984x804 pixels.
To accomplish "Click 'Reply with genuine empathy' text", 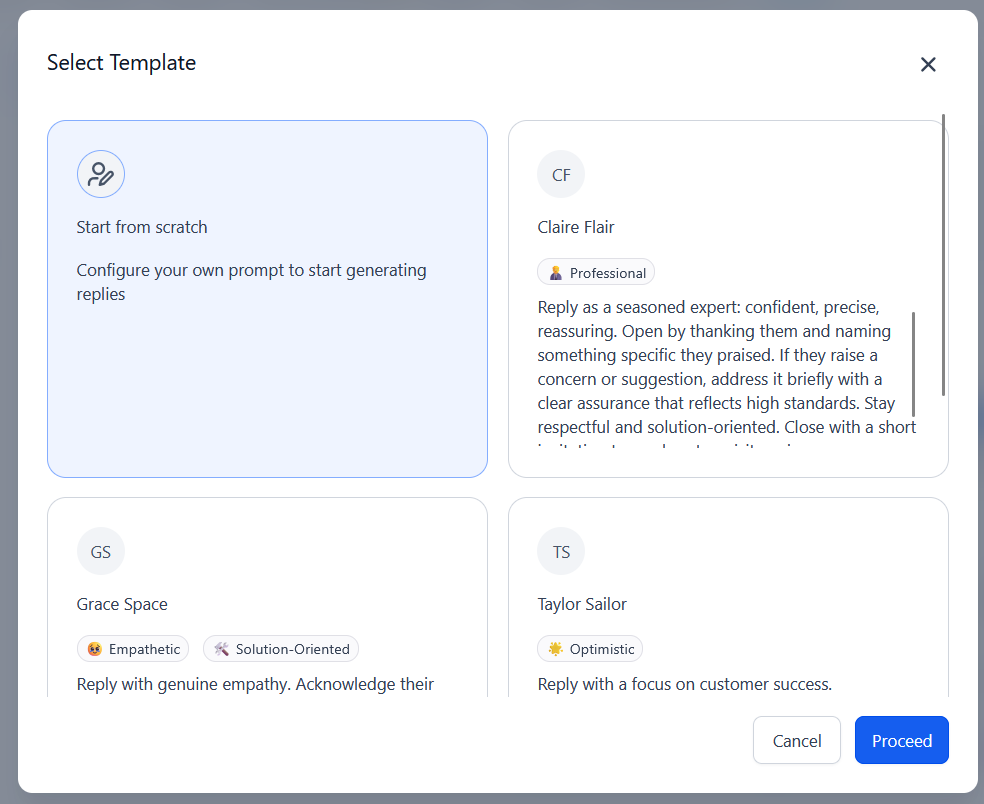I will click(x=255, y=683).
